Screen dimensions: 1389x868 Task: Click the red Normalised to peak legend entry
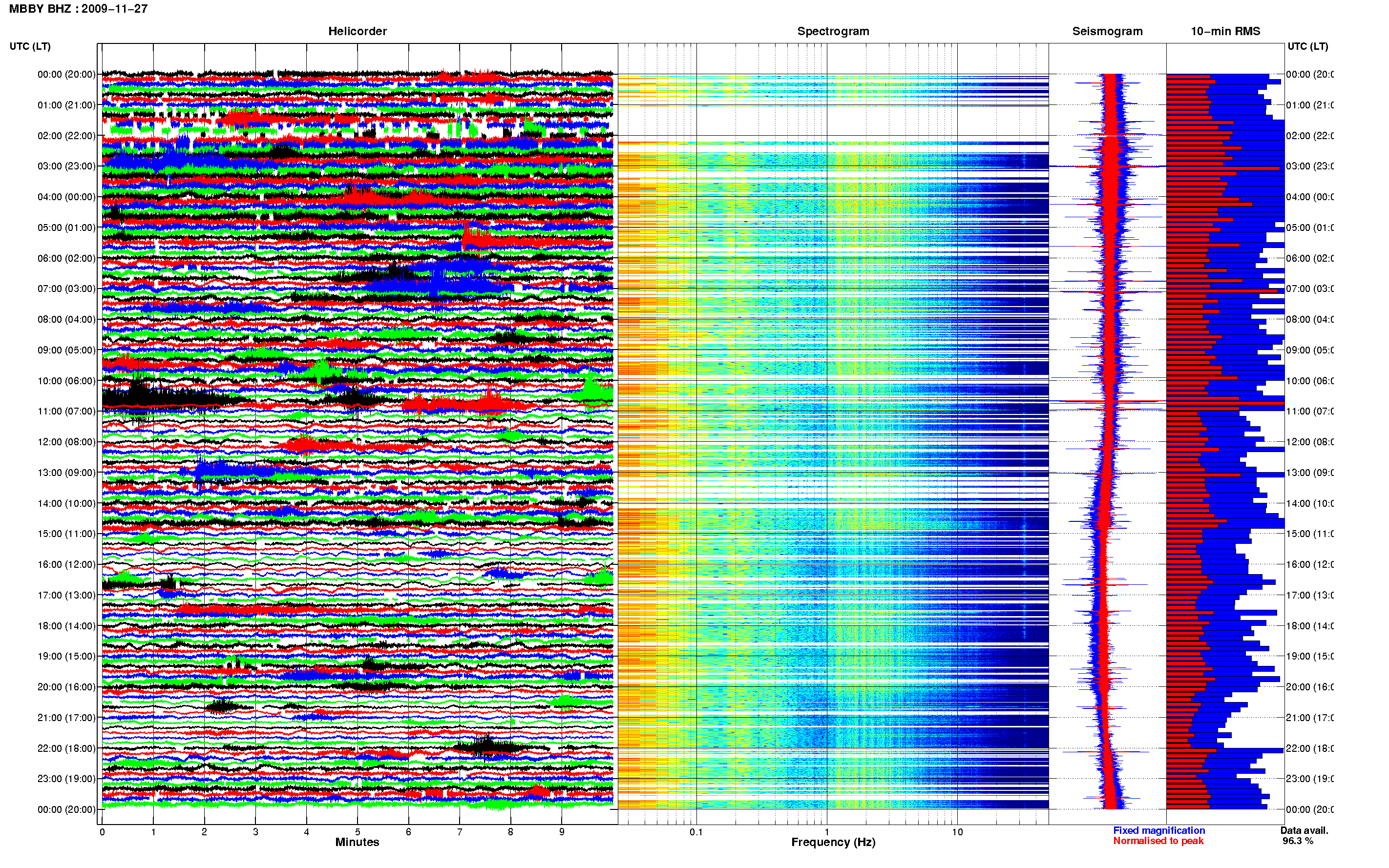(x=1158, y=841)
